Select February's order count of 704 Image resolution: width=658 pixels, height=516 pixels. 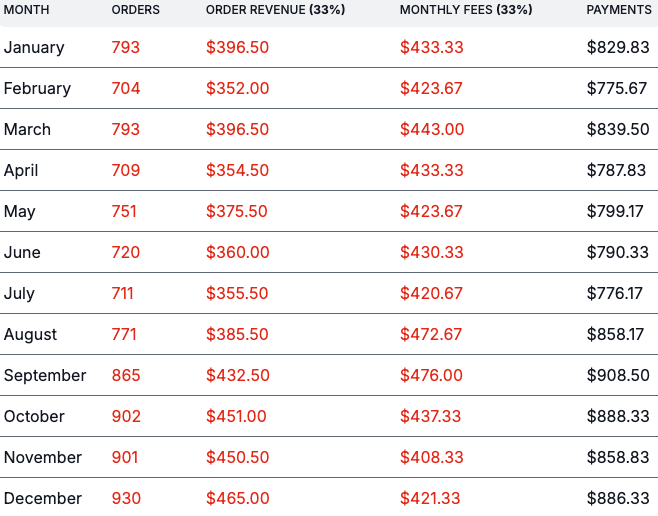point(126,88)
